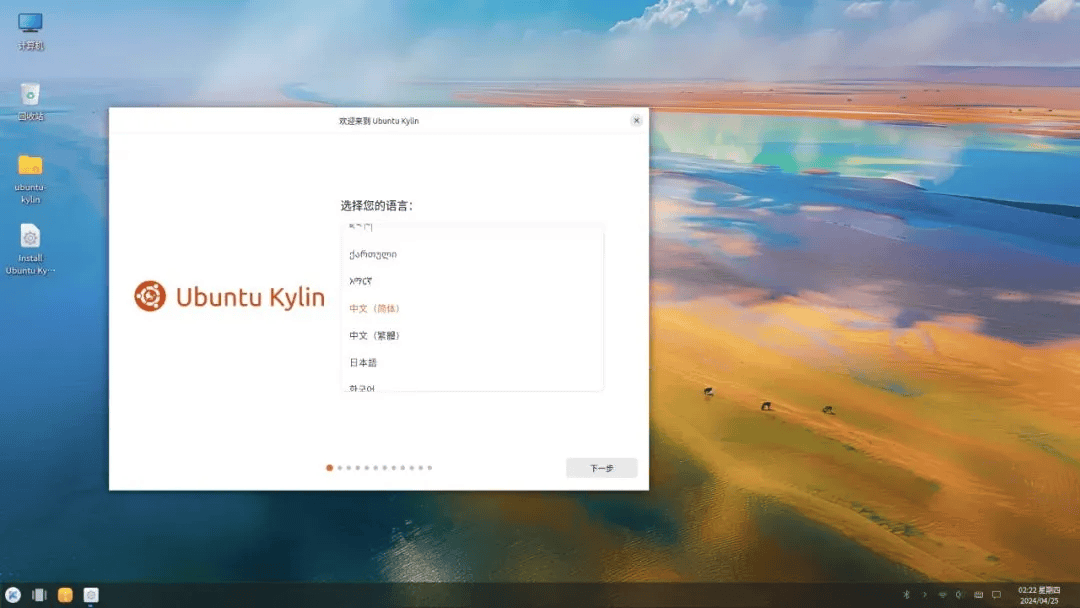Image resolution: width=1080 pixels, height=608 pixels.
Task: Open the volume control in the tray
Action: [959, 595]
